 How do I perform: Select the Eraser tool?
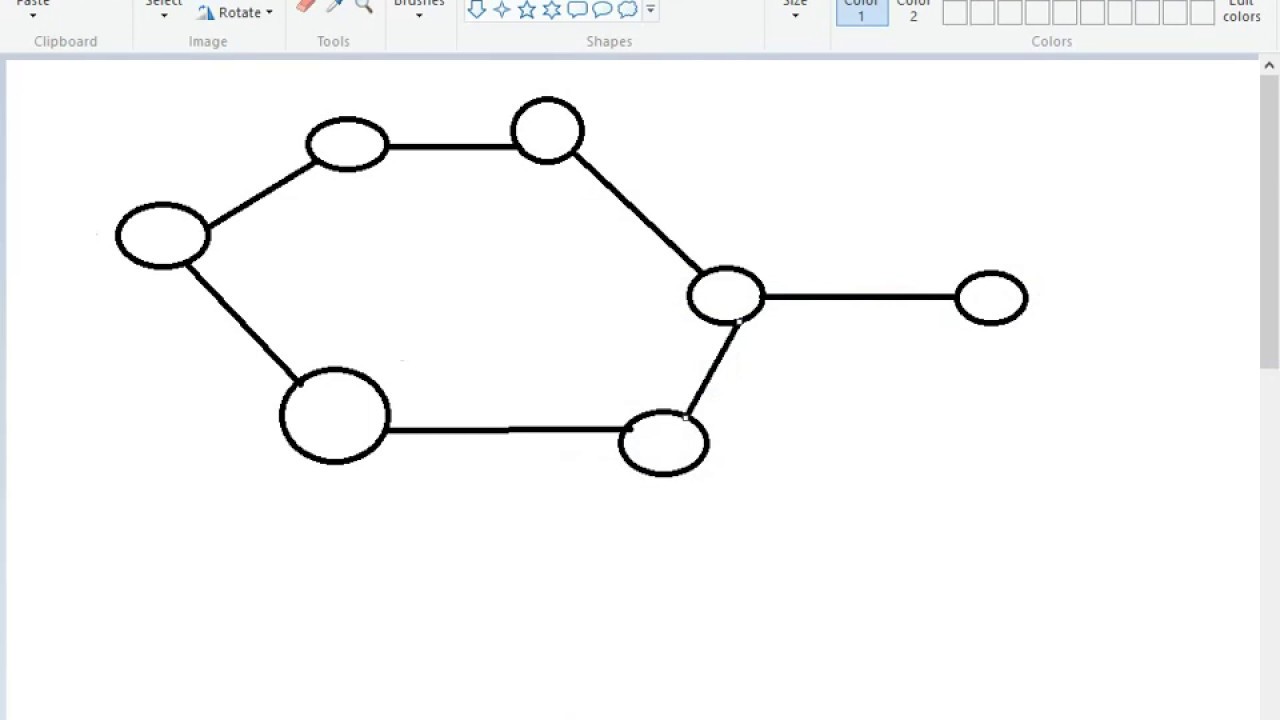(306, 5)
